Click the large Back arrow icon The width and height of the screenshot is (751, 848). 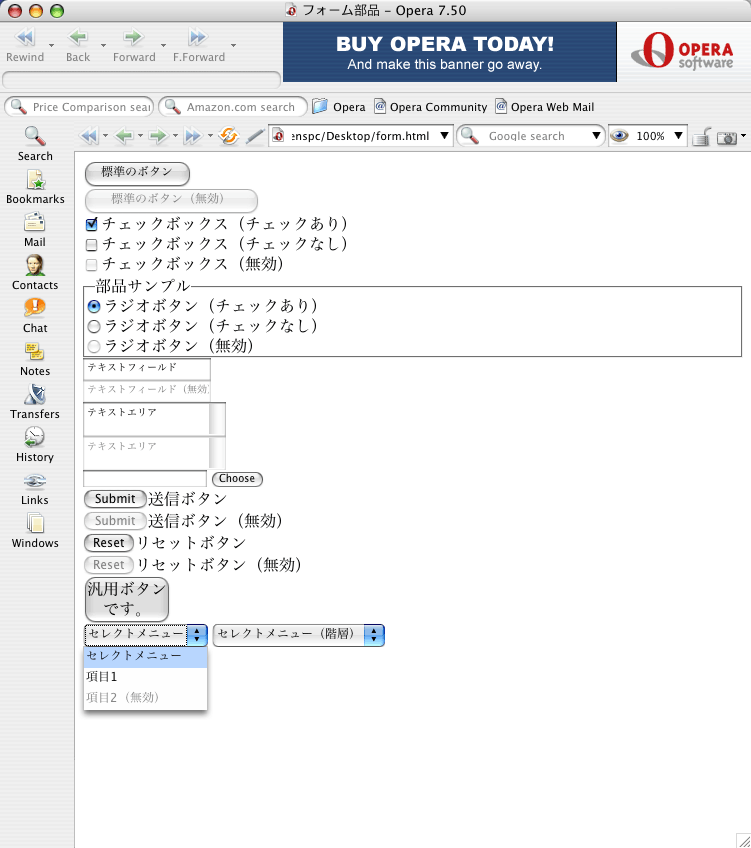point(78,37)
